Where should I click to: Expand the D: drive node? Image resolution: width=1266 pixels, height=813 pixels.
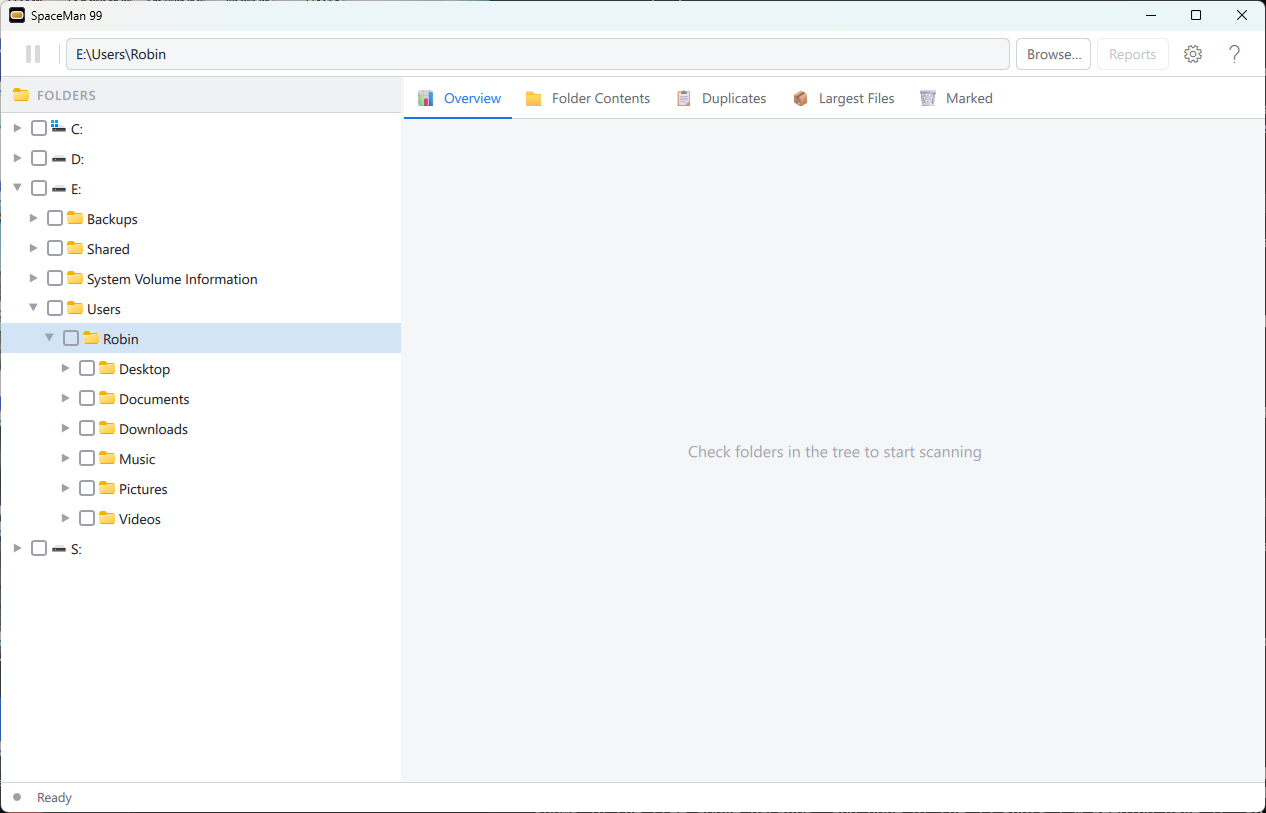tap(17, 158)
